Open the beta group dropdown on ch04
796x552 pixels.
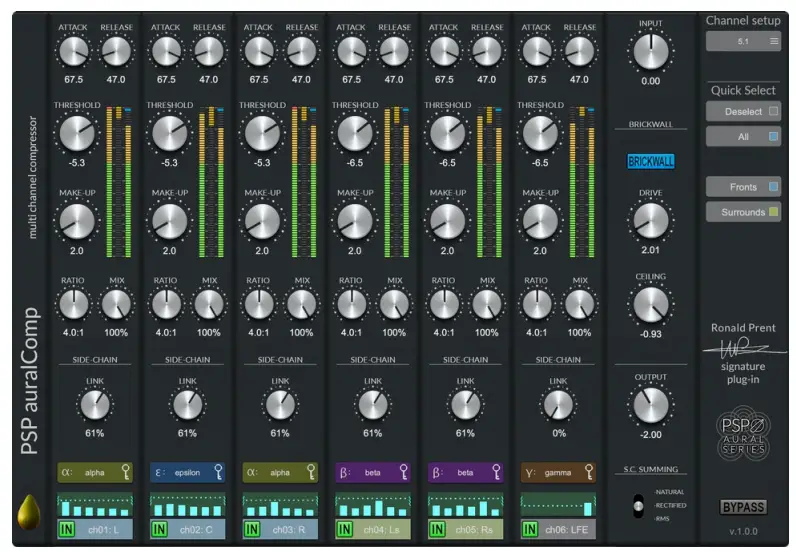click(x=373, y=472)
